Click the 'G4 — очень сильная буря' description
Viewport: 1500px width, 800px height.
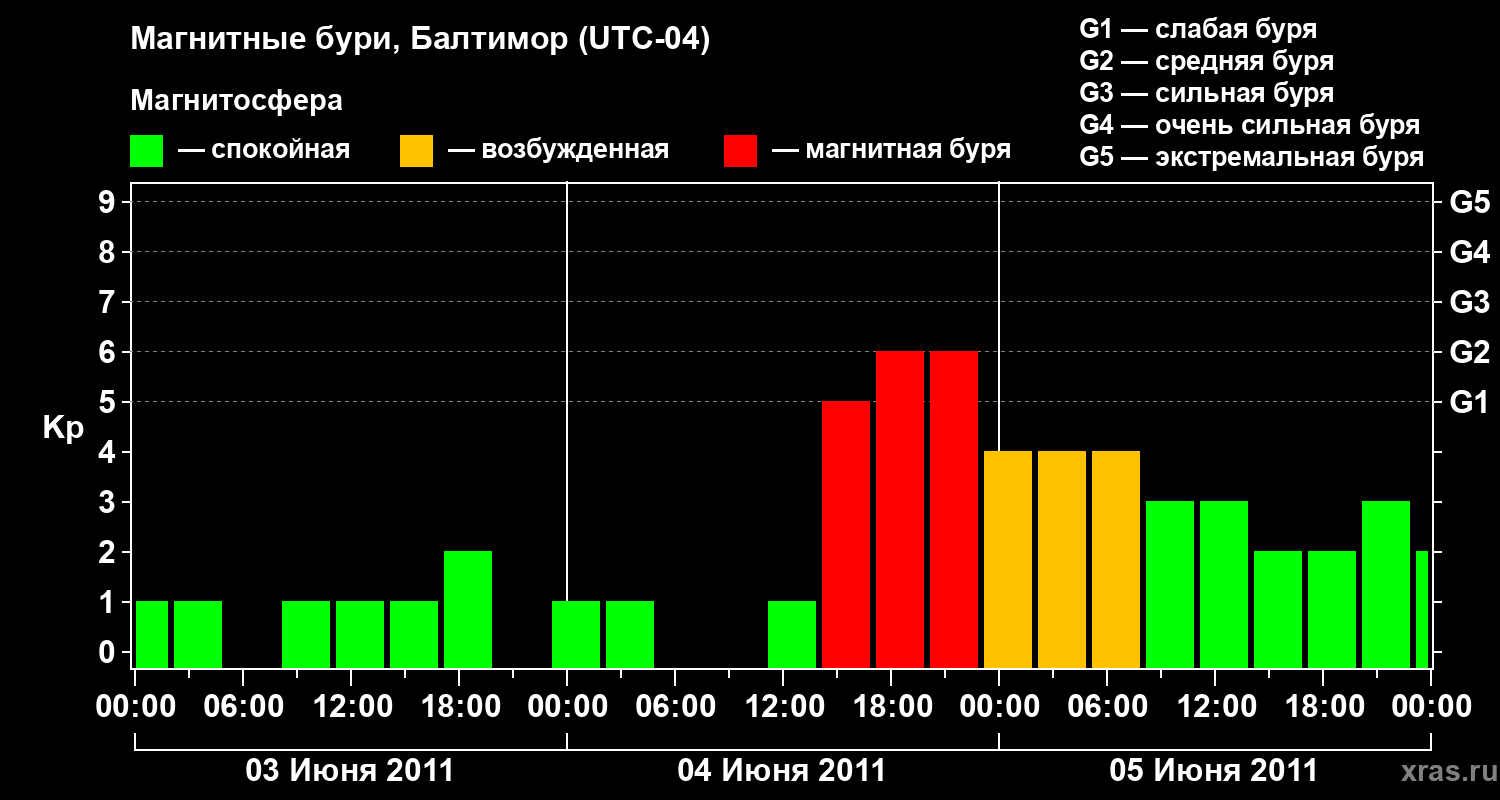tap(1250, 125)
